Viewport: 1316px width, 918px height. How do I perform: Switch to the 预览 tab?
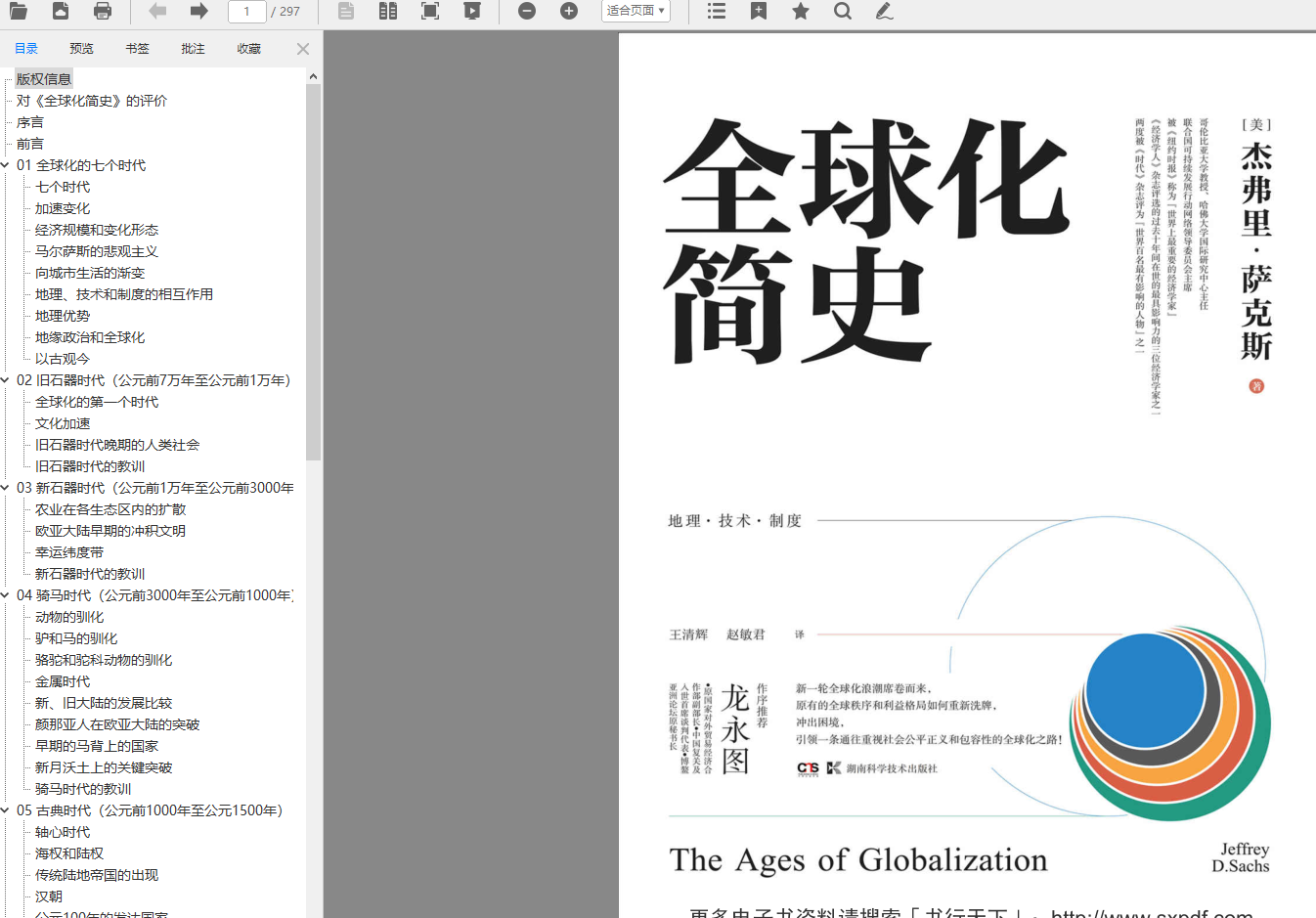pos(82,49)
